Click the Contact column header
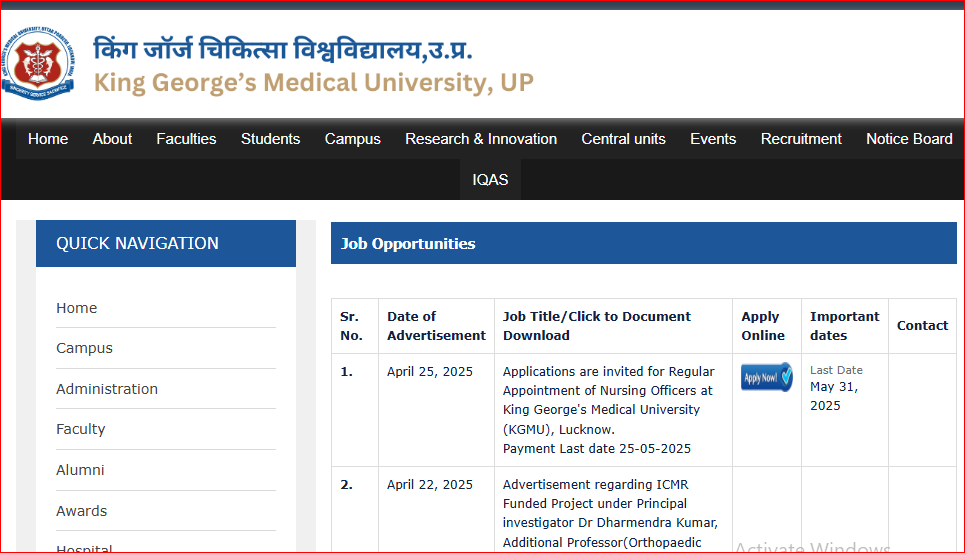The height and width of the screenshot is (553, 965). [922, 326]
